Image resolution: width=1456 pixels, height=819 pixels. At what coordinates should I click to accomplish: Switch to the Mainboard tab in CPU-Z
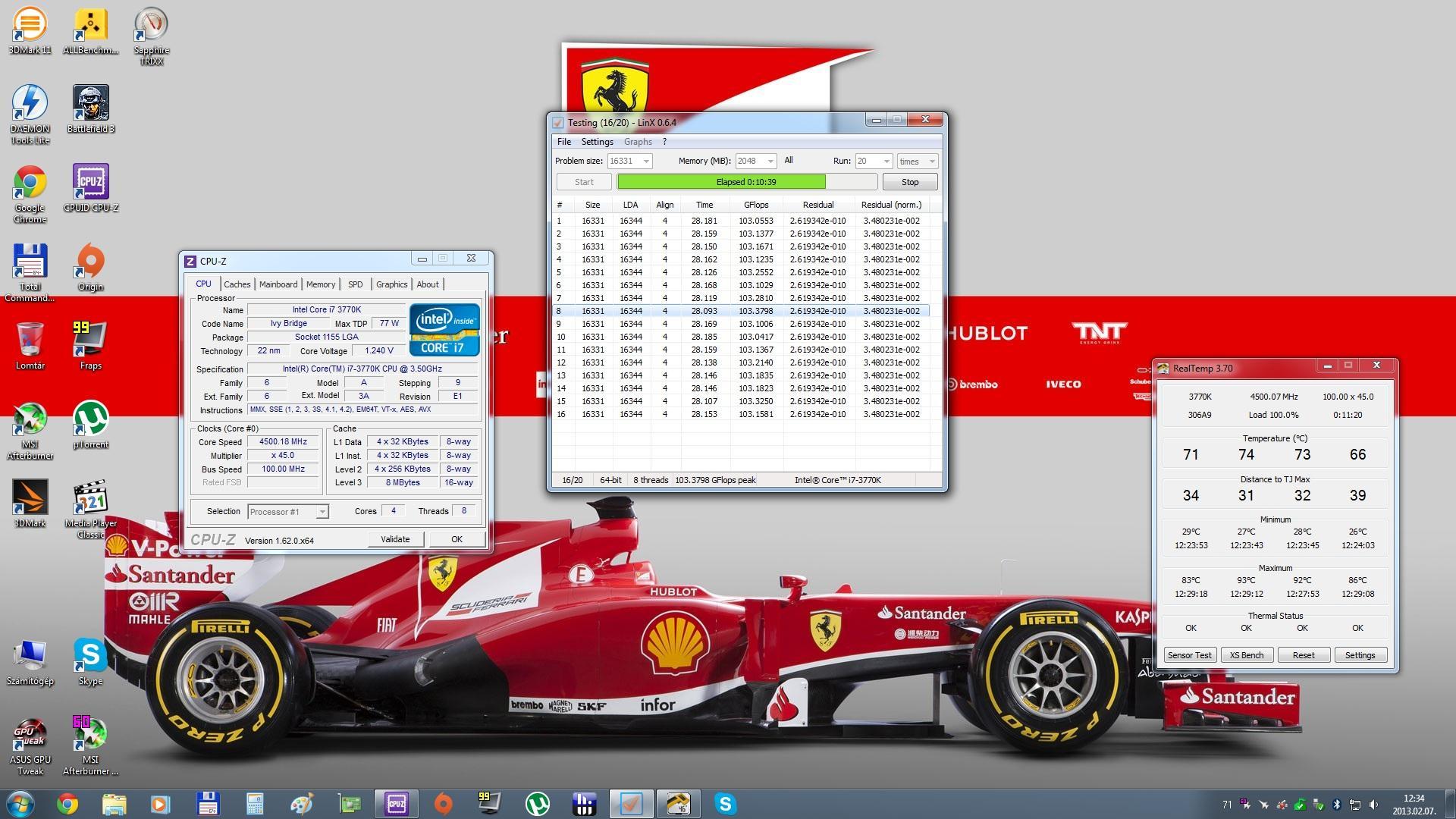pos(278,284)
